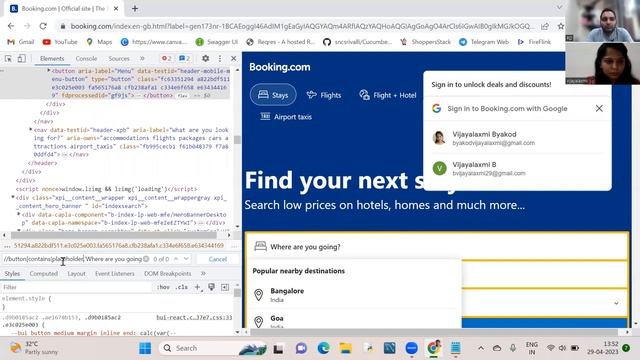Close the Google sign-in popup

point(599,109)
